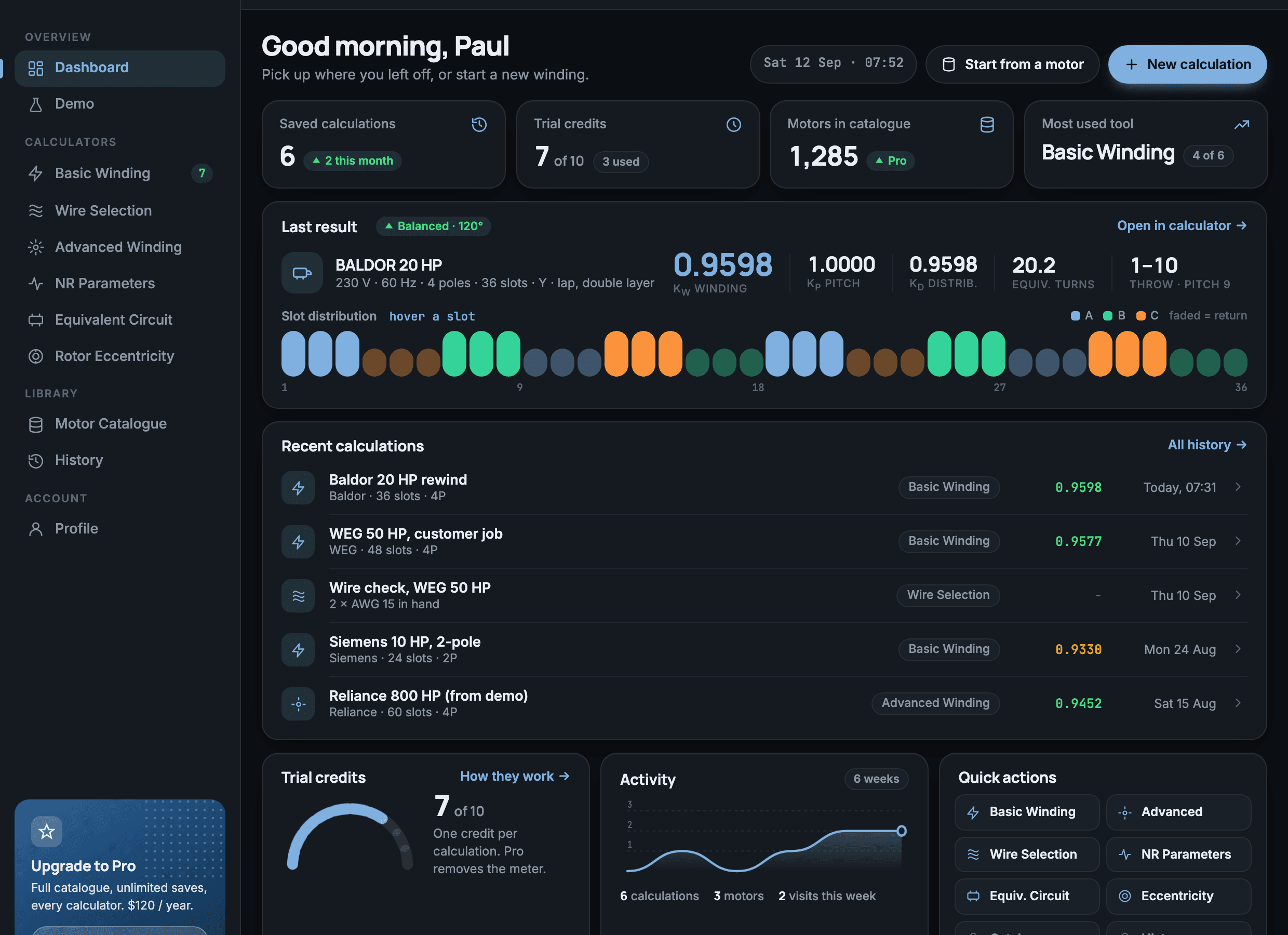
Task: Expand the Siemens 10 HP, 2-pole row chevron
Action: pyautogui.click(x=1238, y=649)
